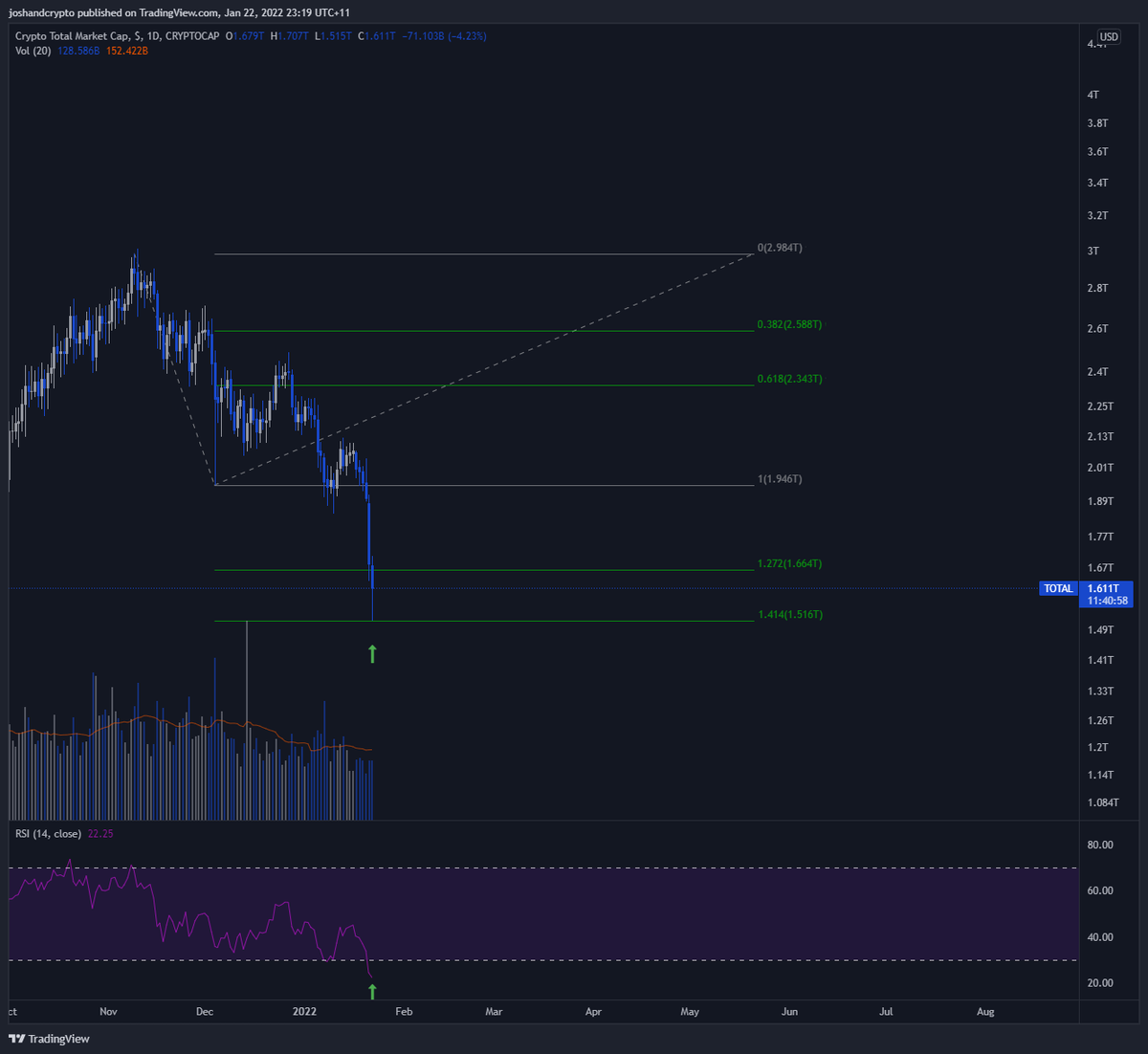This screenshot has height=1054, width=1148.
Task: Click the Aug time axis label
Action: point(985,1012)
